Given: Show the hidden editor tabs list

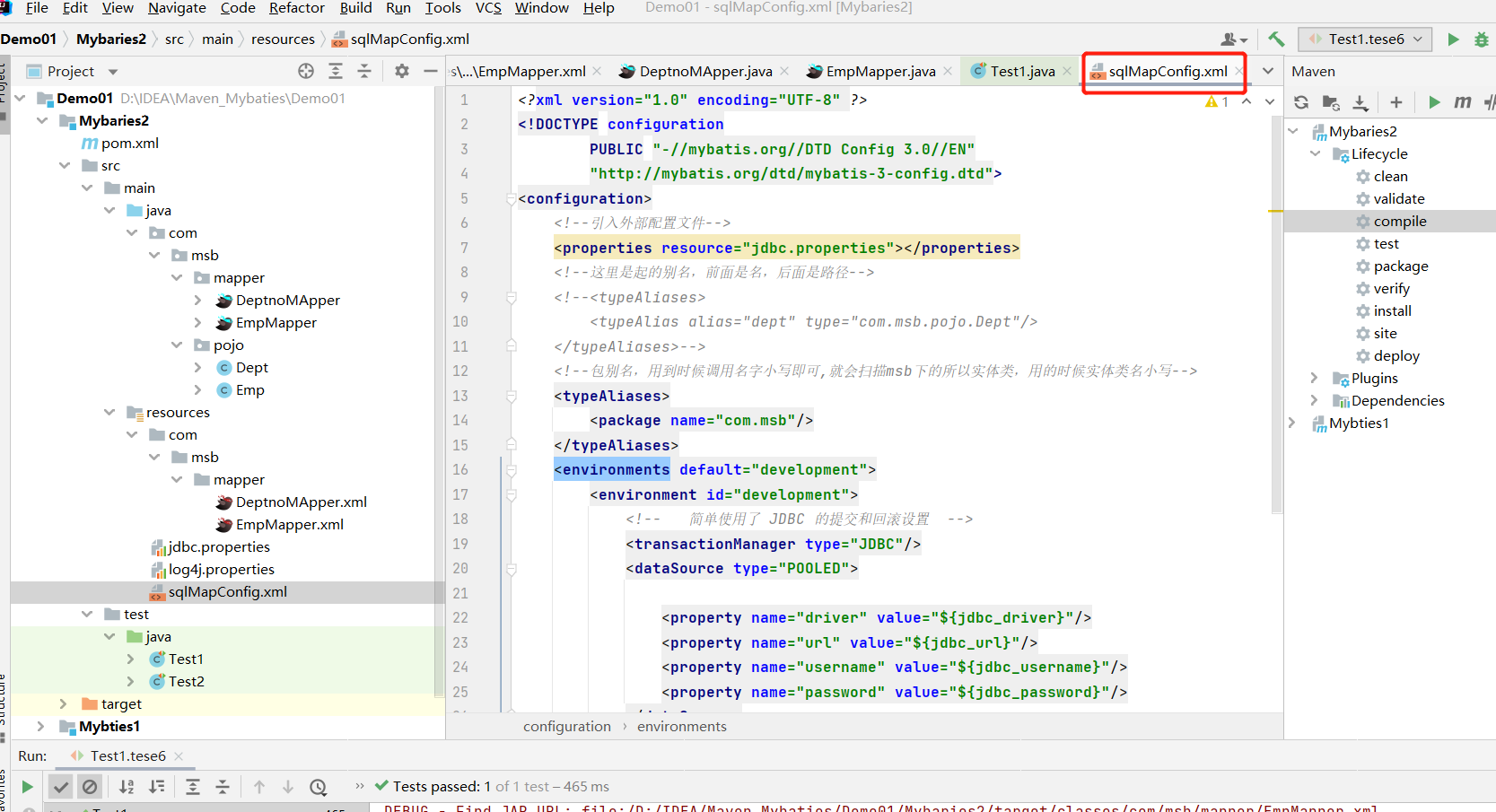Looking at the screenshot, I should pyautogui.click(x=1268, y=71).
